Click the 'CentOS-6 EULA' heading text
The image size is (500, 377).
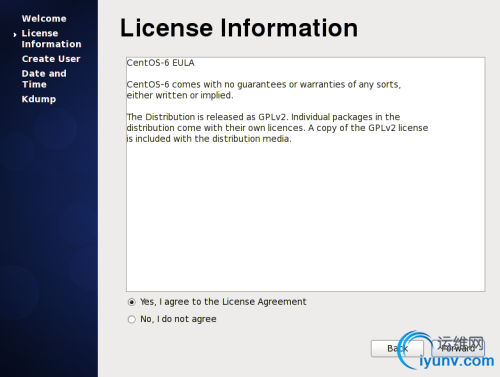click(160, 63)
